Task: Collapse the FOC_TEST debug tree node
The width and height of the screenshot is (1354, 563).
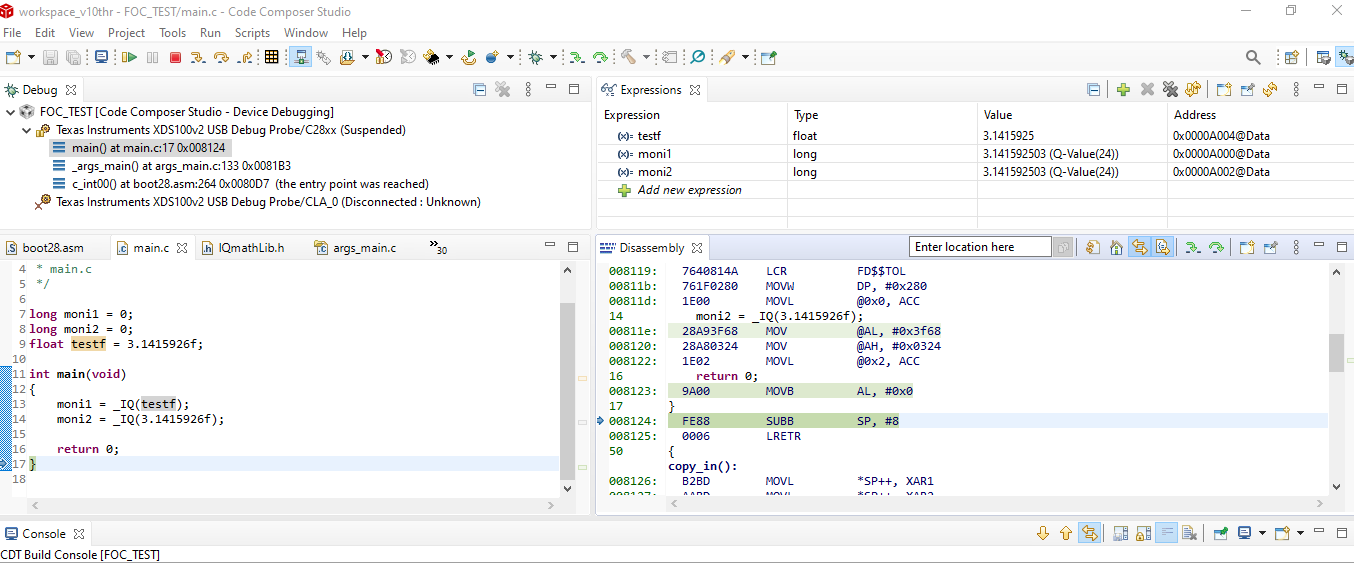Action: click(x=11, y=112)
